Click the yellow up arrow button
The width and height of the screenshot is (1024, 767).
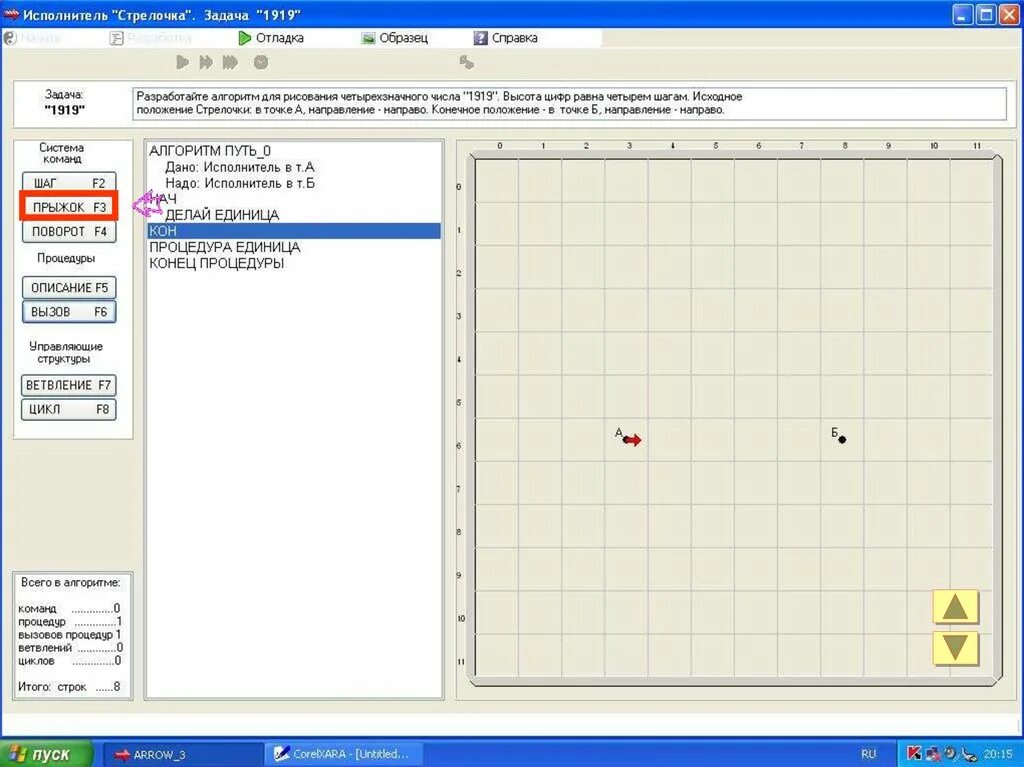click(955, 607)
